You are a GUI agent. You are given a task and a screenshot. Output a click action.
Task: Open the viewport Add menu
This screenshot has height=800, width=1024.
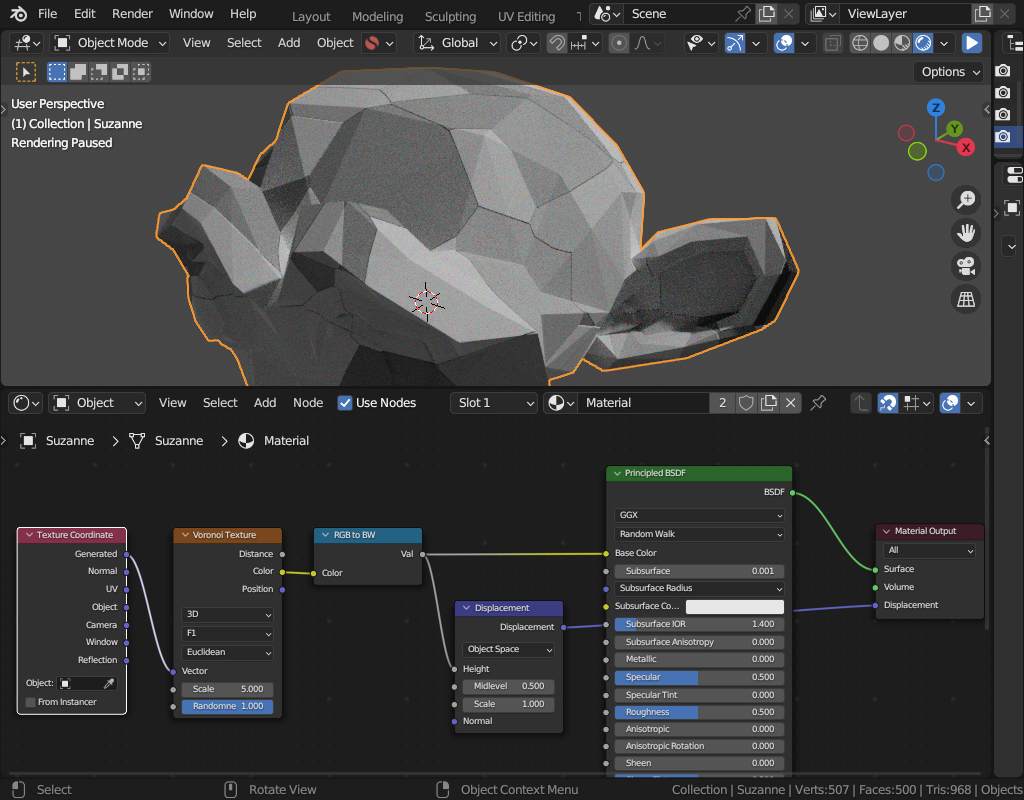289,43
